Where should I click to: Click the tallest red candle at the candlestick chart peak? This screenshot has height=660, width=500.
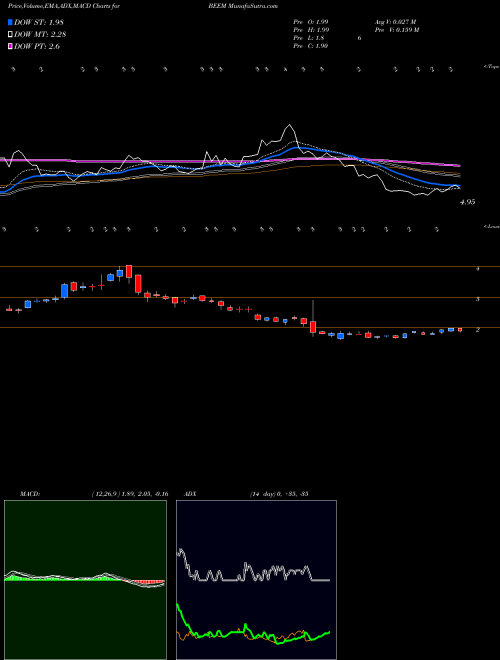click(x=129, y=271)
